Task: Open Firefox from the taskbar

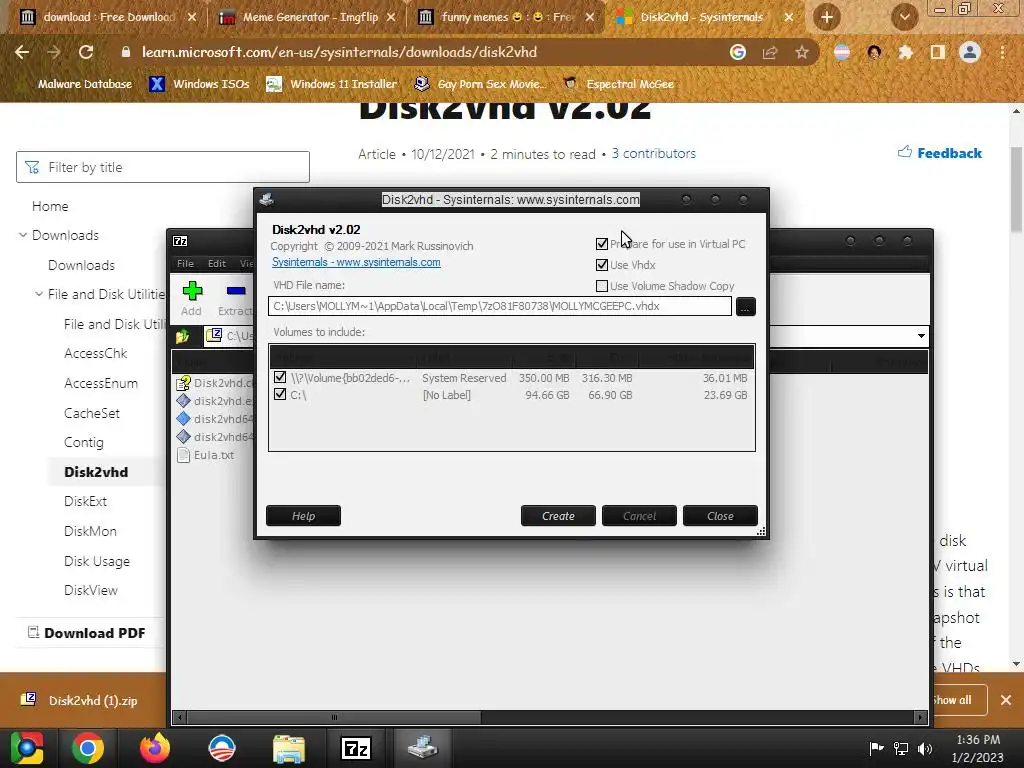Action: coord(155,748)
